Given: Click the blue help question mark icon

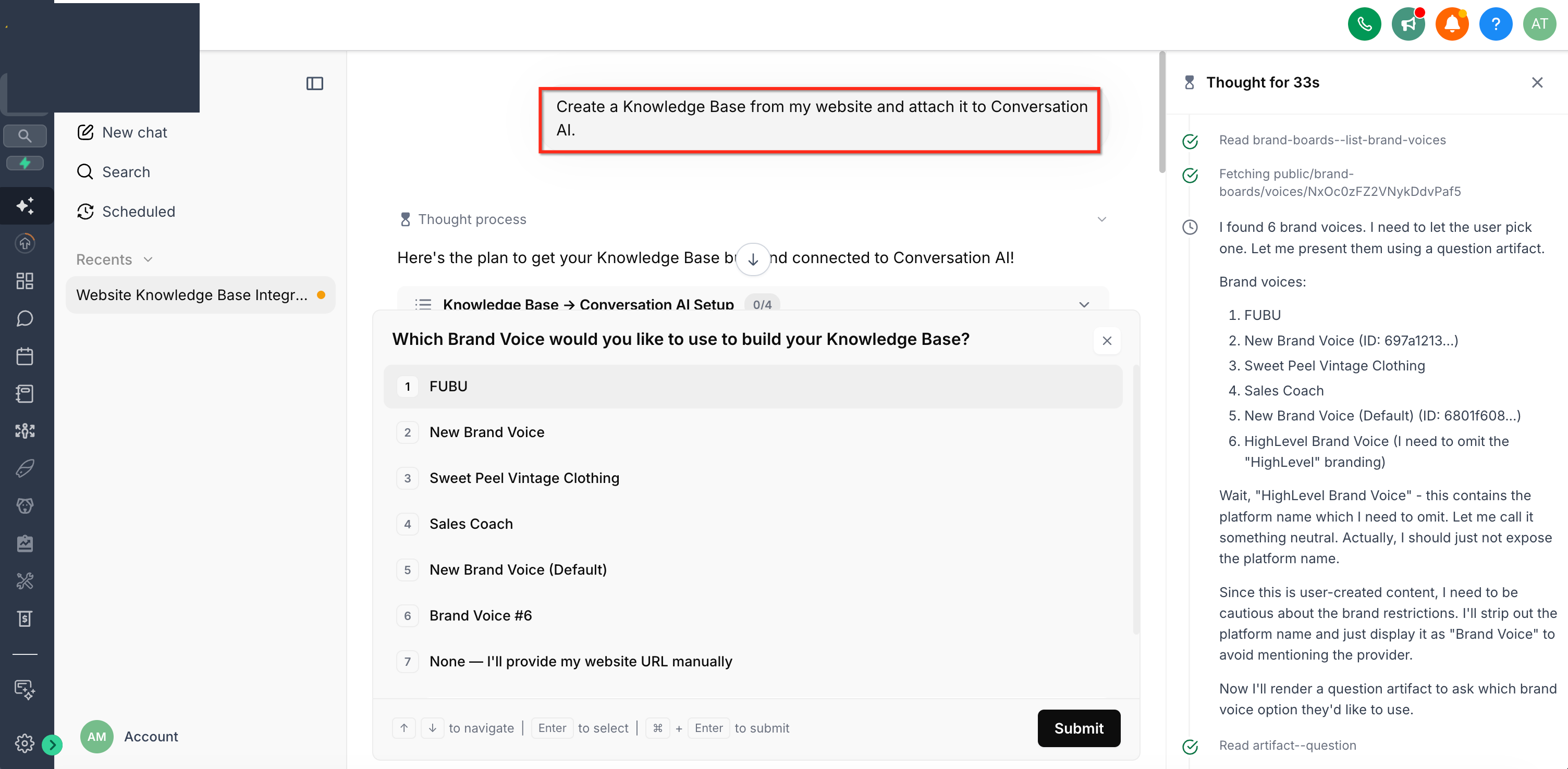Looking at the screenshot, I should (1496, 24).
